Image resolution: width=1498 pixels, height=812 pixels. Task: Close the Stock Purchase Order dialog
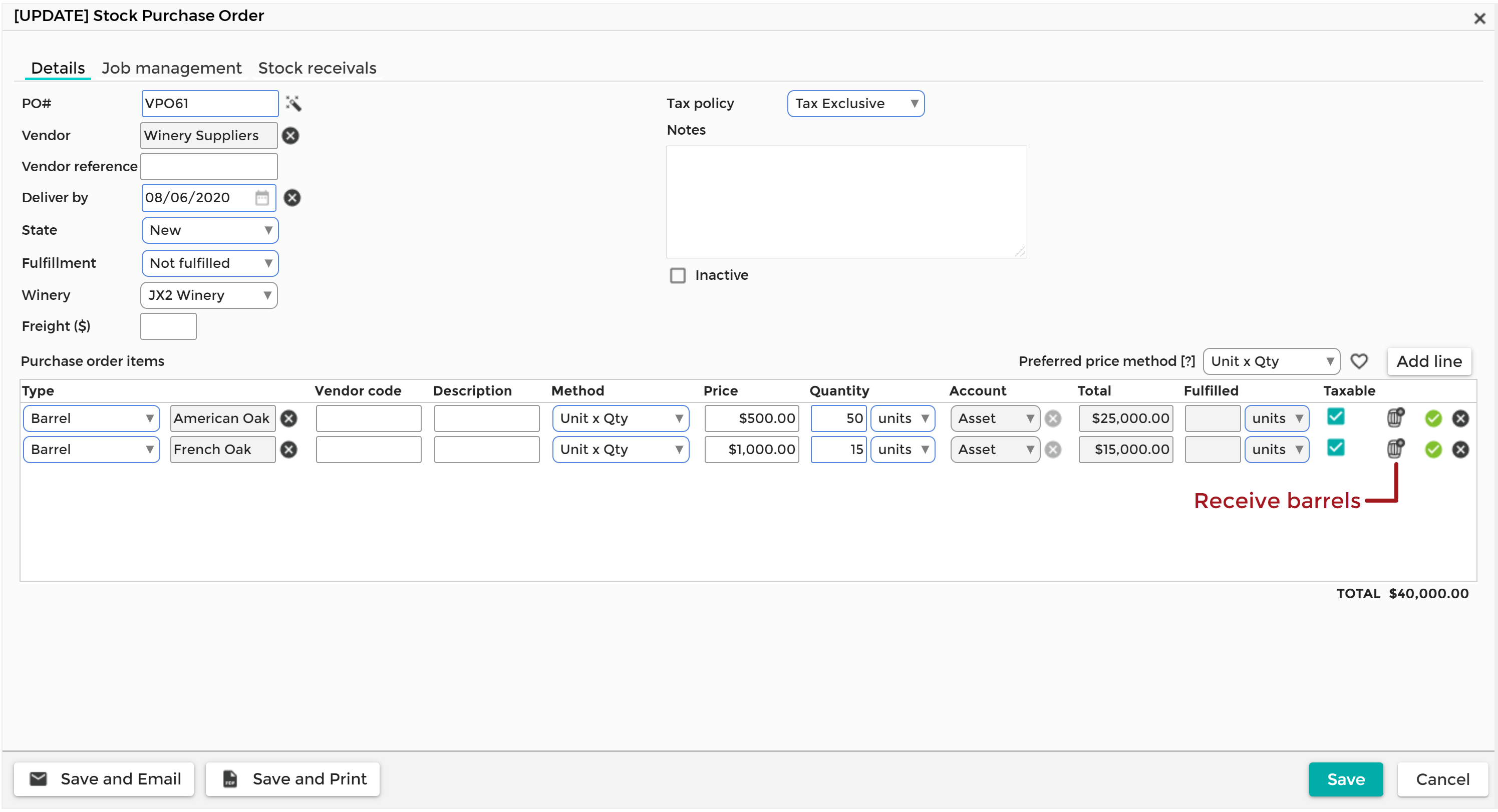1479,19
